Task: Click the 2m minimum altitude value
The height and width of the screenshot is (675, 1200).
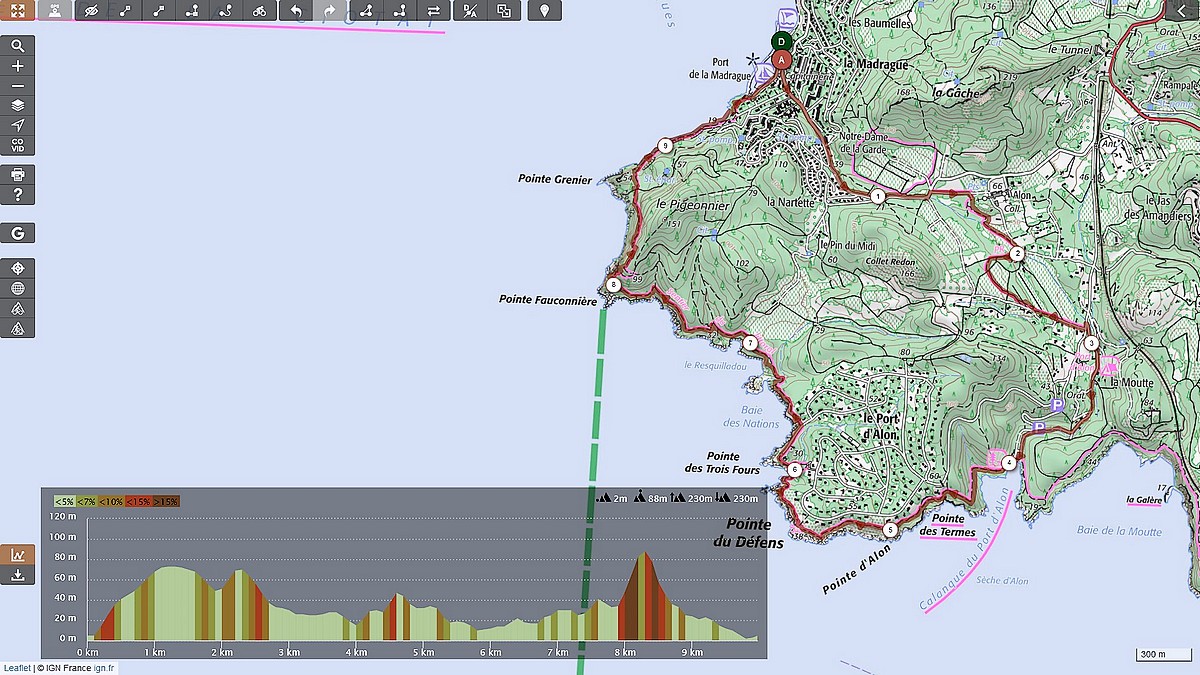Action: coord(620,497)
